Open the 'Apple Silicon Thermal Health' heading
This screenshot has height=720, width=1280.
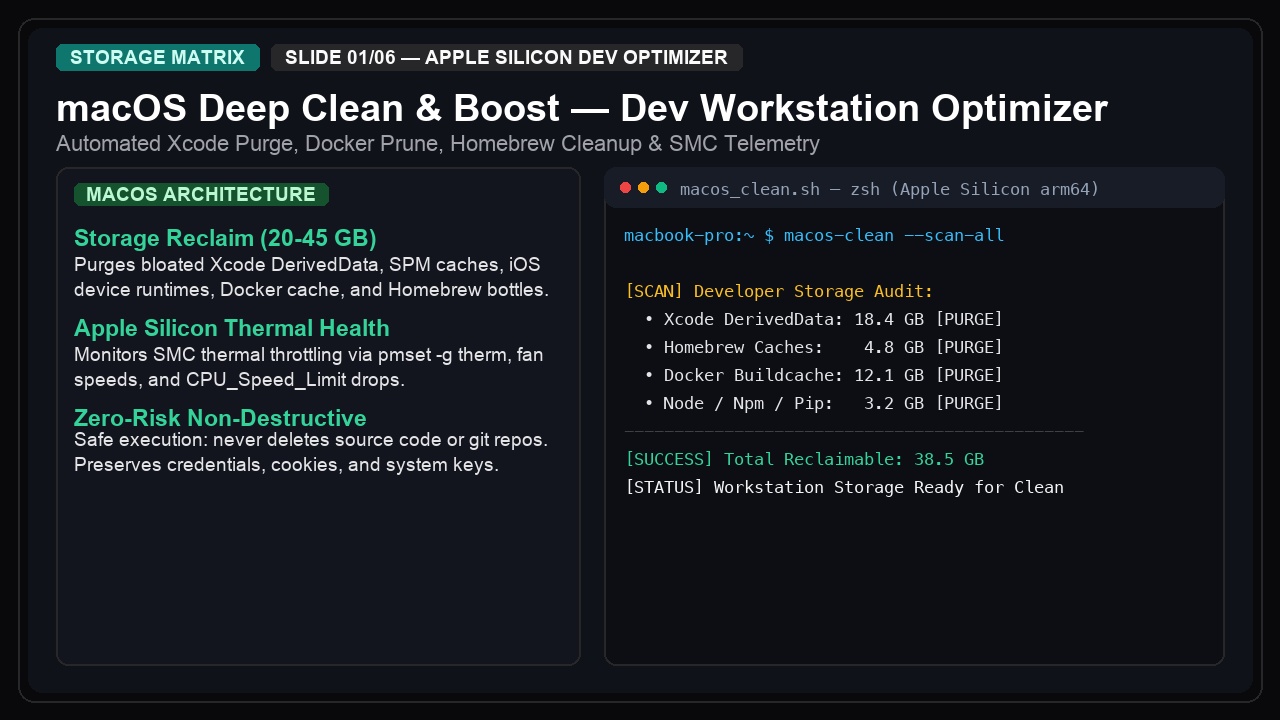pos(232,328)
